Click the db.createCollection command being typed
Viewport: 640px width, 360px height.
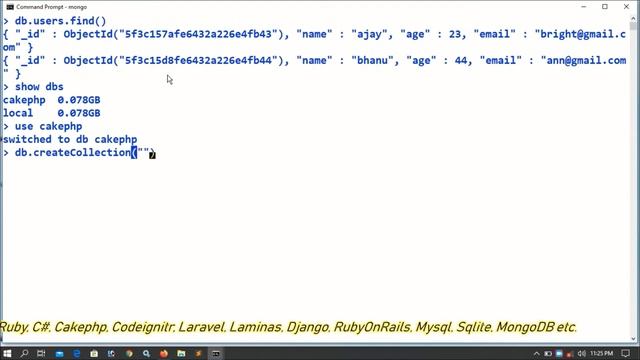coord(85,153)
